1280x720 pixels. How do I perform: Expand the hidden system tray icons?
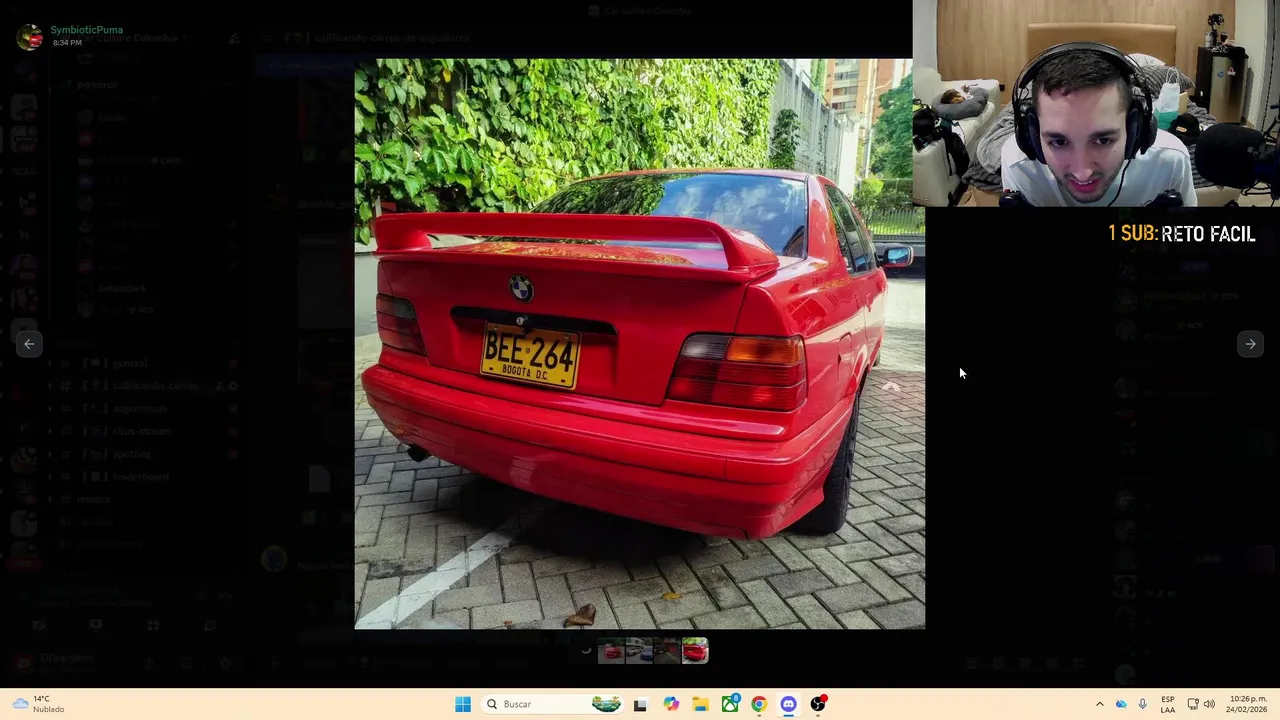tap(1099, 704)
